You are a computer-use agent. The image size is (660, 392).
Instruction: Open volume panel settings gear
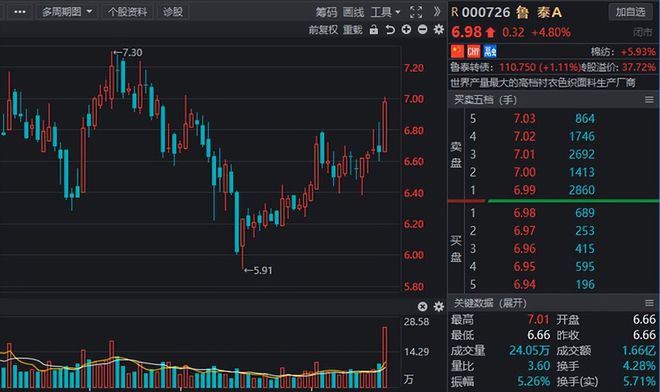click(439, 307)
